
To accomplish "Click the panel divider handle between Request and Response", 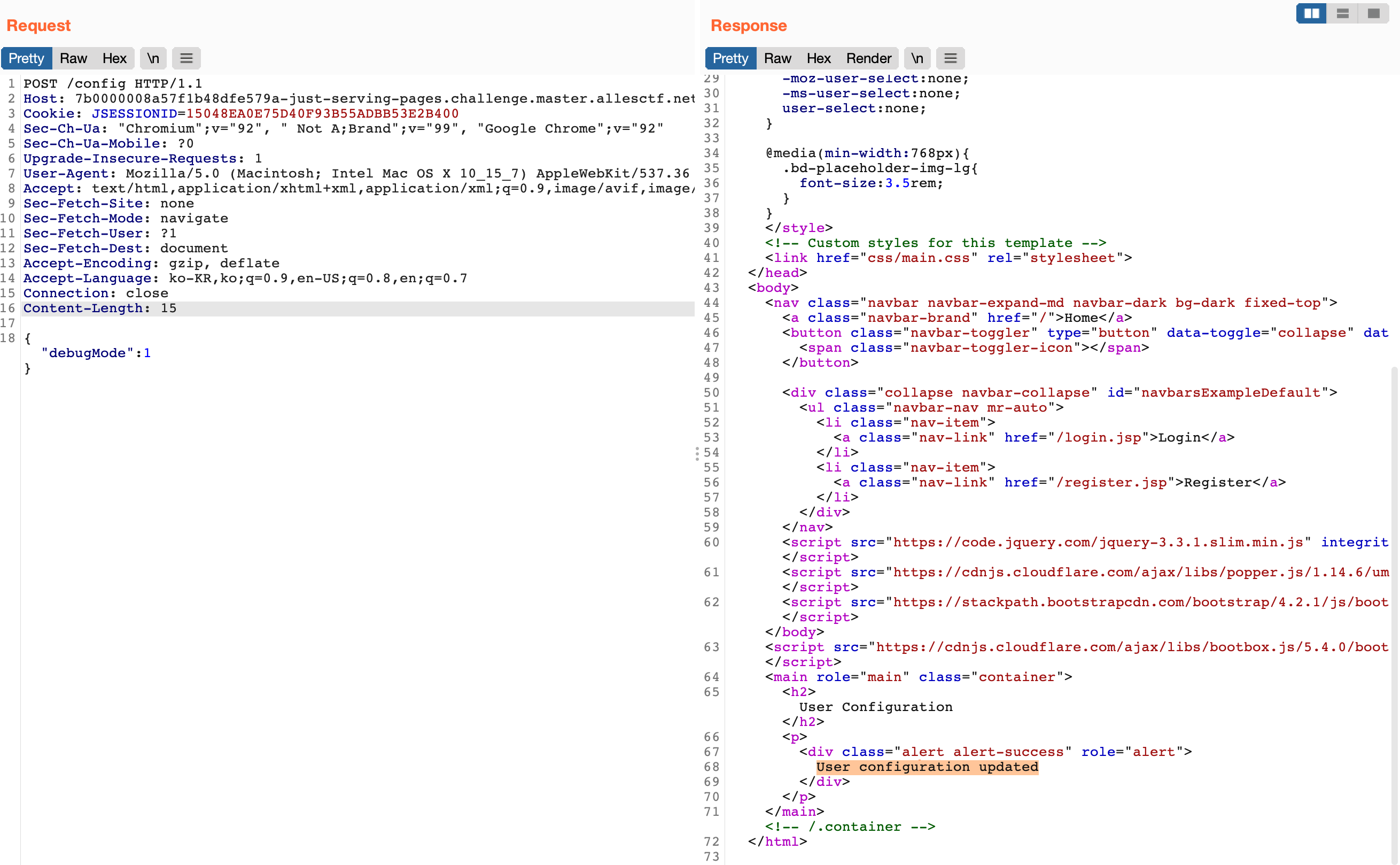I will pos(697,454).
